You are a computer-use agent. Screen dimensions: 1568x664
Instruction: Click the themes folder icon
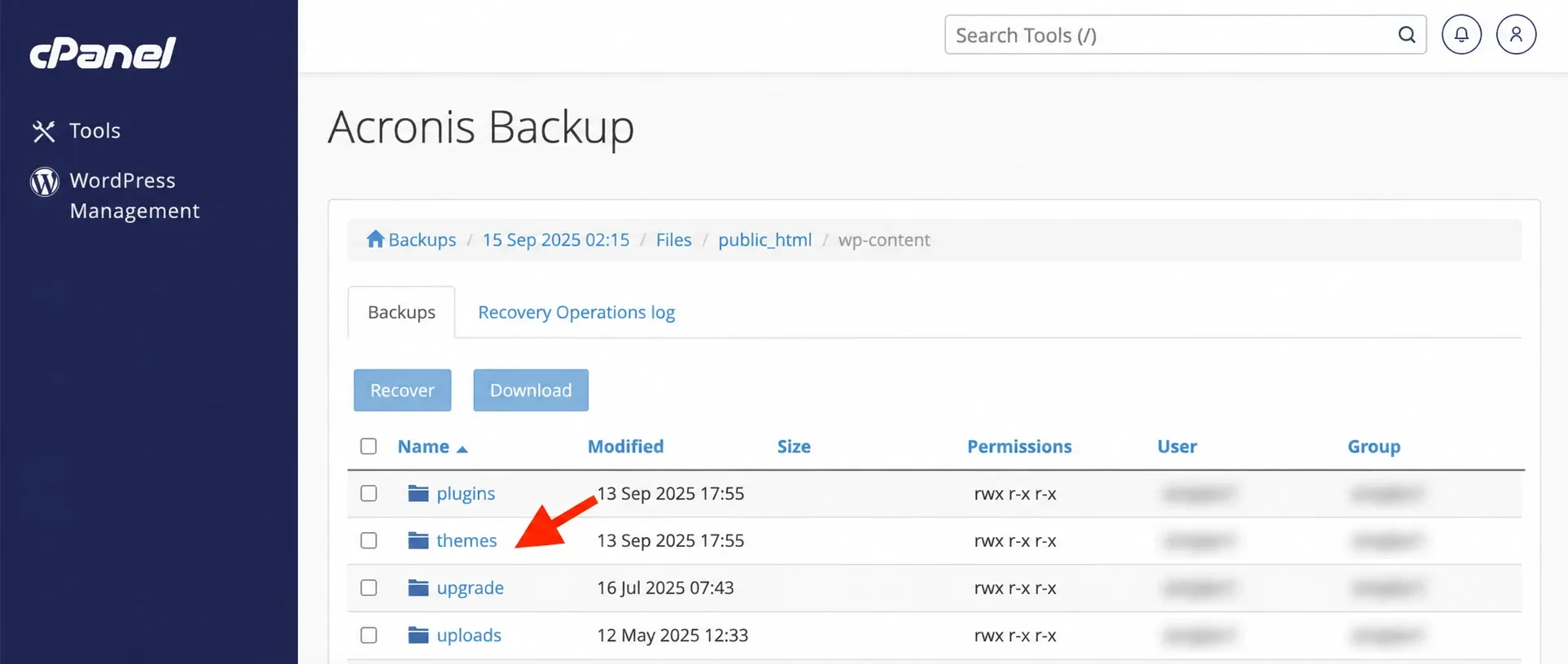point(418,540)
